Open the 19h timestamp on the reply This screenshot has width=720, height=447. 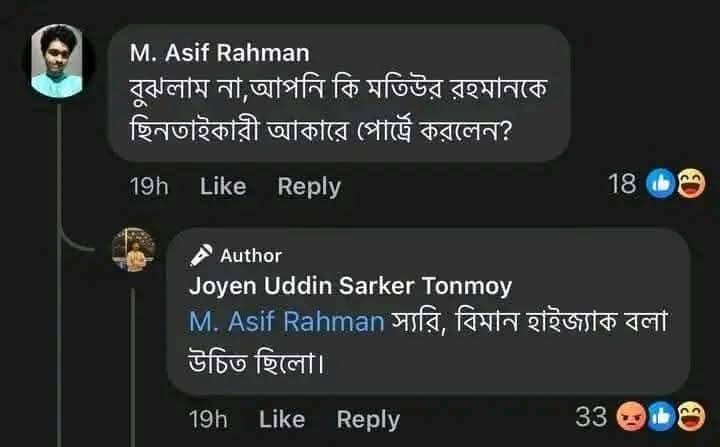(209, 419)
